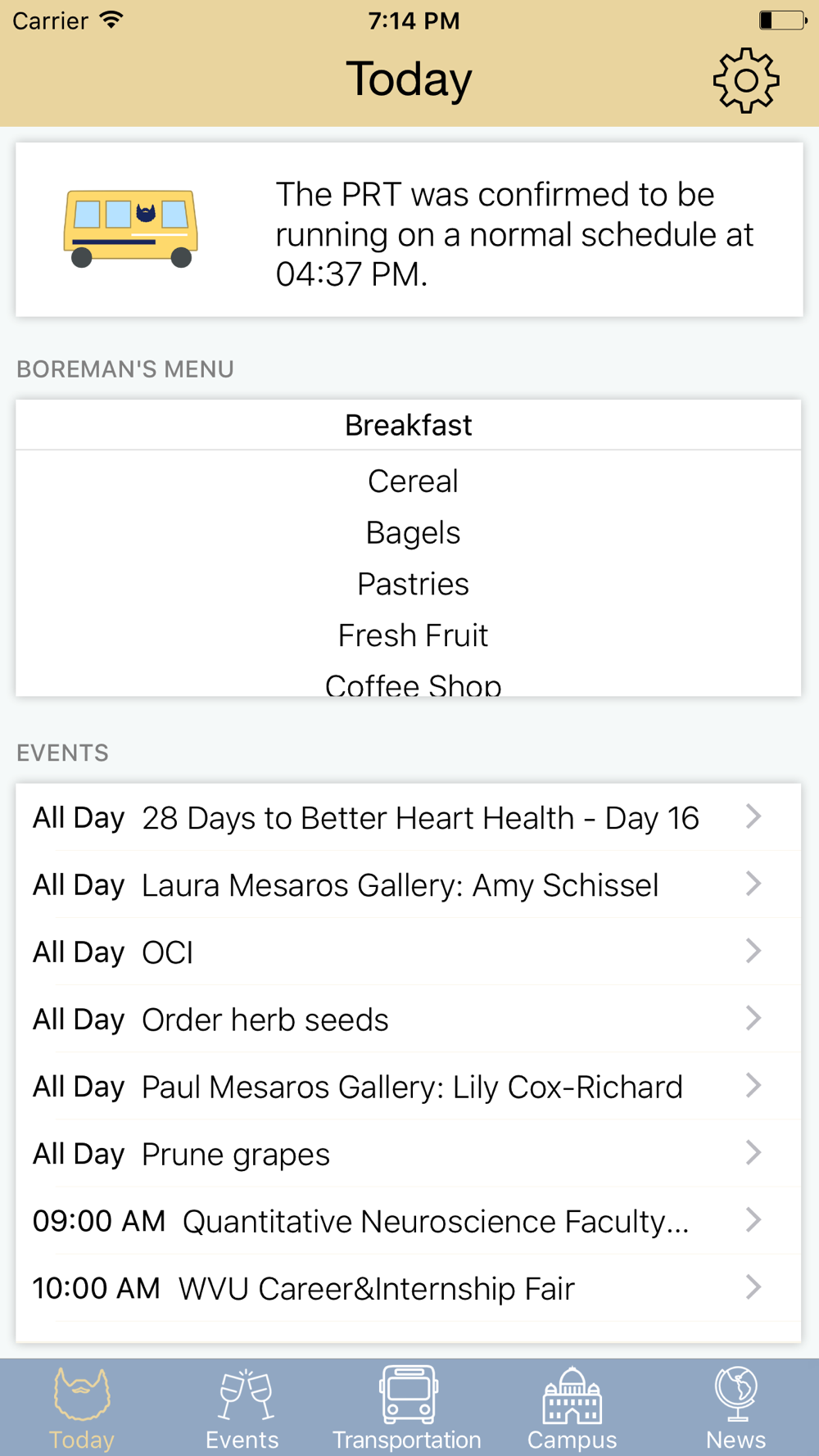Select the Today beard icon tab

click(81, 1409)
